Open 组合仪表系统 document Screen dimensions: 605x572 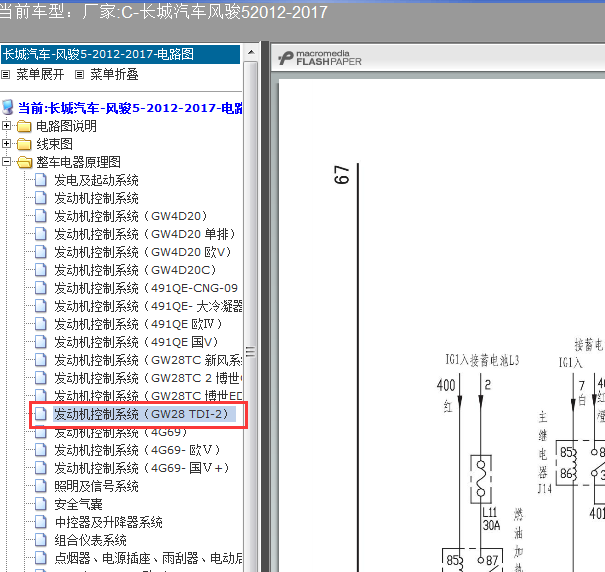coord(90,540)
